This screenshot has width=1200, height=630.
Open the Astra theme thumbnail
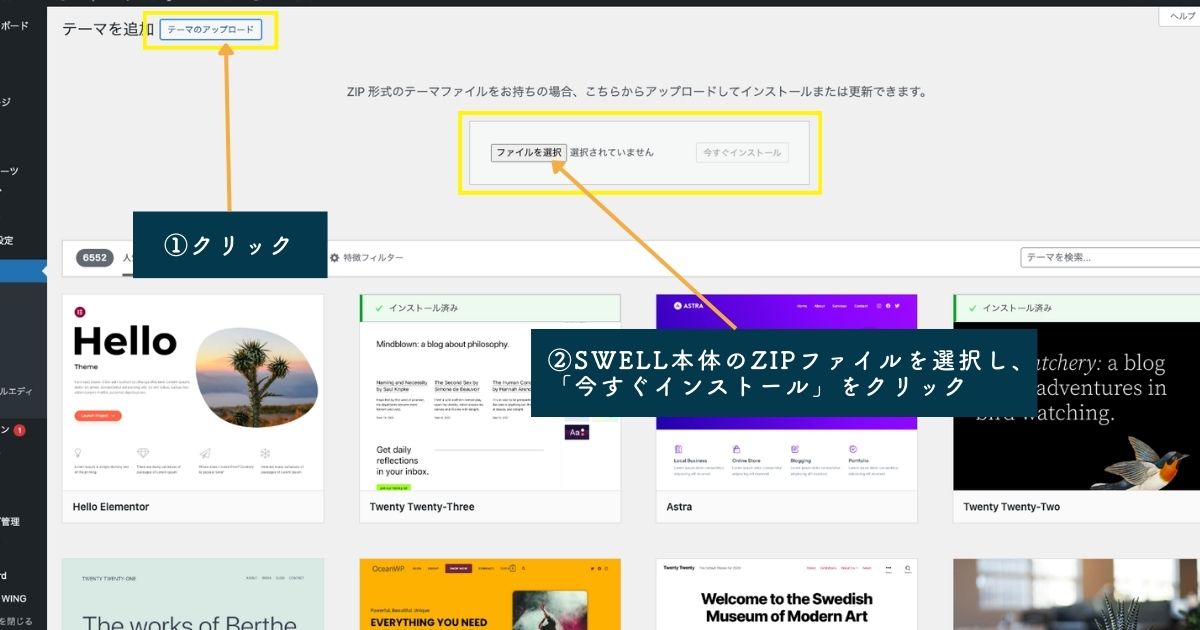(x=786, y=393)
